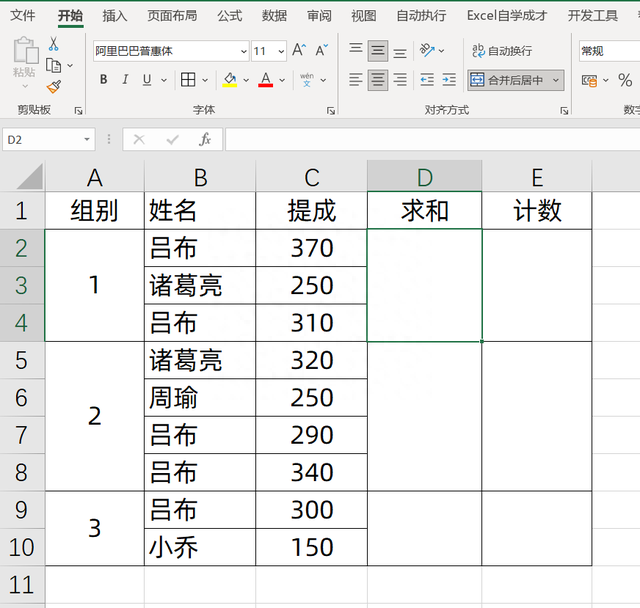Switch to 审阅 tab
Screen dimensions: 640x608
click(x=319, y=16)
